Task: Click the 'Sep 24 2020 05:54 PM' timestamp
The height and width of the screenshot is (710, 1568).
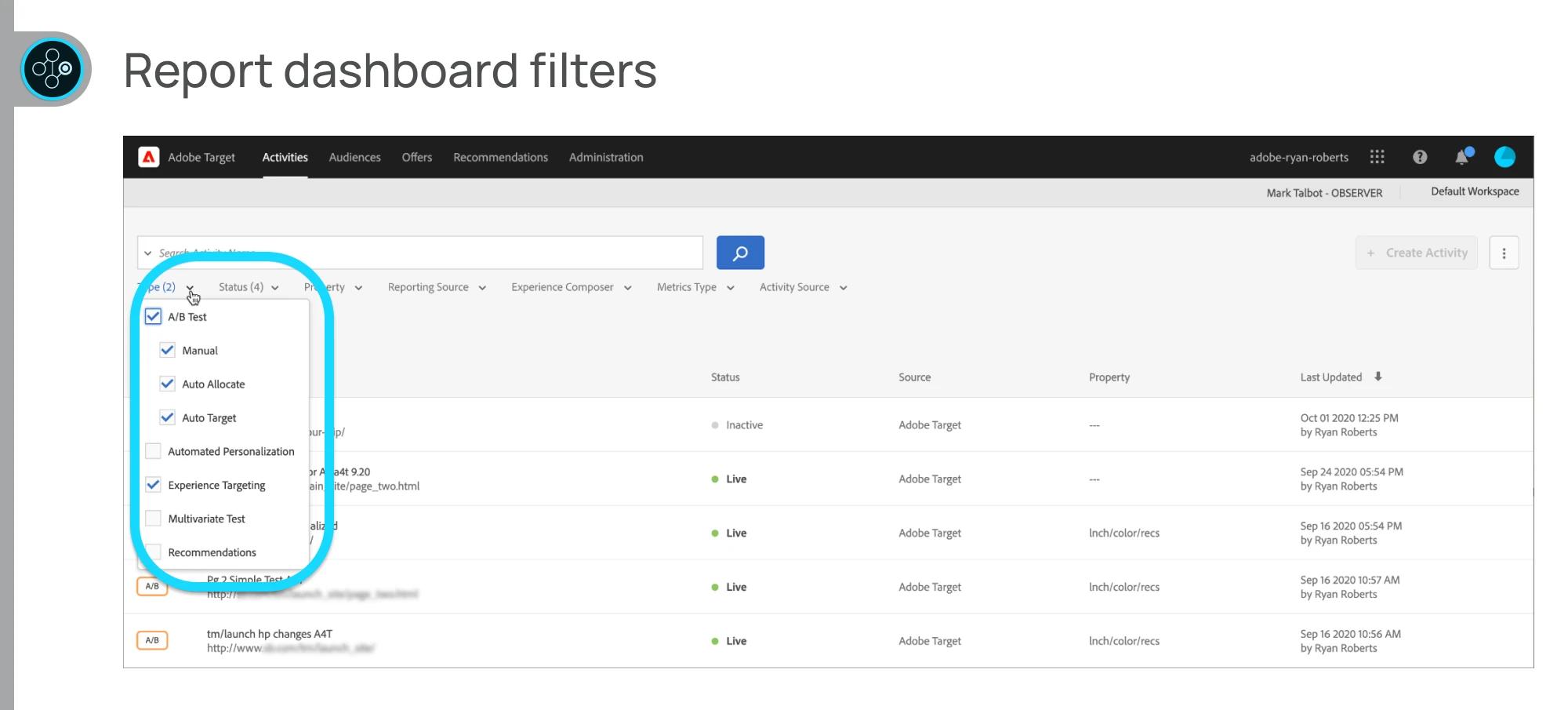Action: coord(1352,472)
